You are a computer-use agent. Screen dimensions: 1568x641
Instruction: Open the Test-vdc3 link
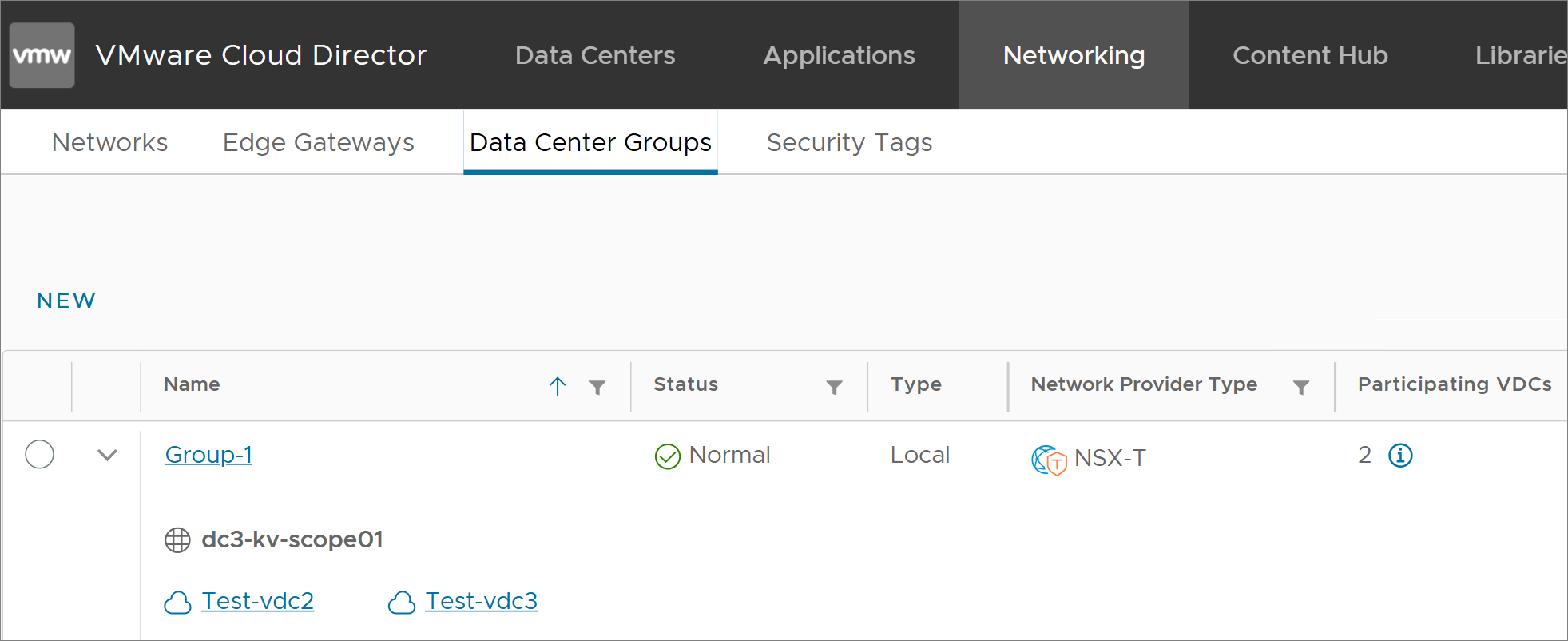(x=481, y=601)
